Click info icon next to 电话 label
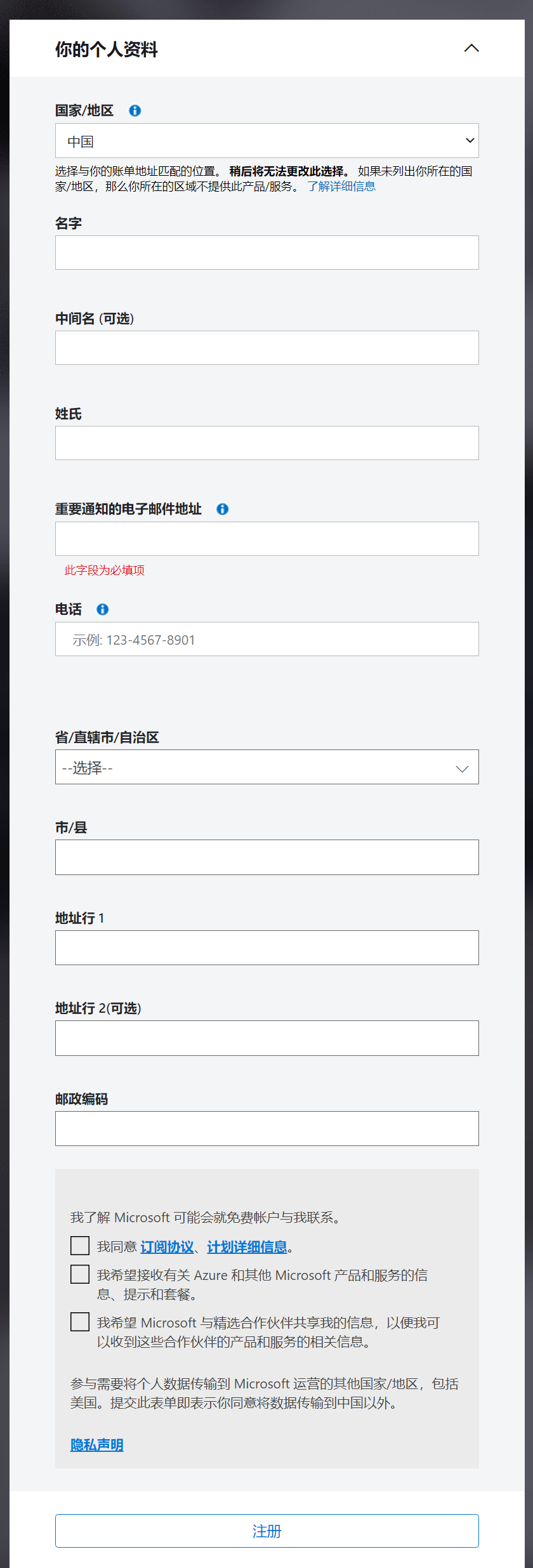This screenshot has width=533, height=1568. point(102,609)
